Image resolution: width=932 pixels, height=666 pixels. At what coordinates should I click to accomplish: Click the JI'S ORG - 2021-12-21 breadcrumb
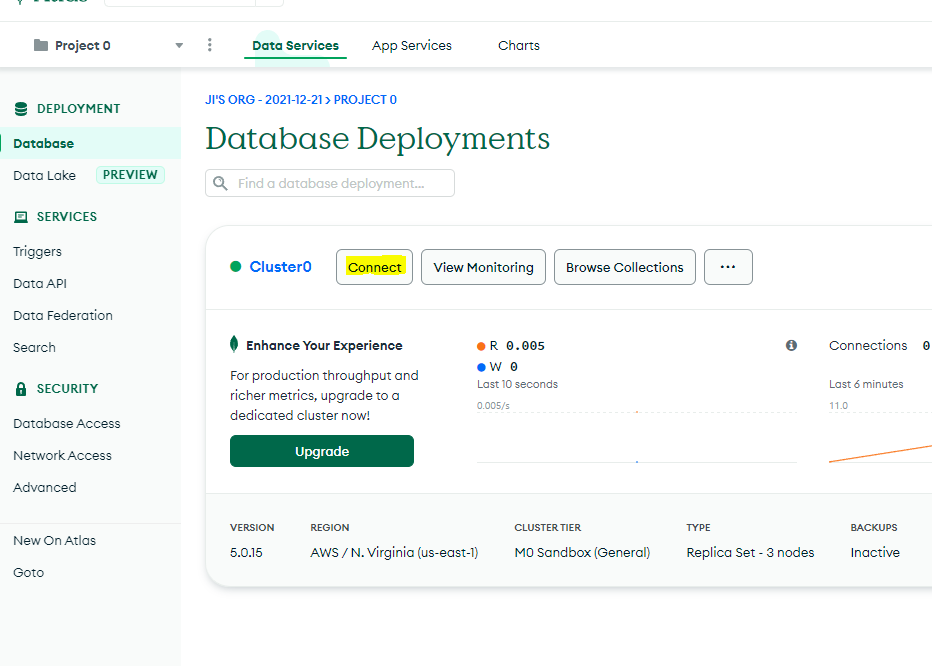[x=263, y=100]
